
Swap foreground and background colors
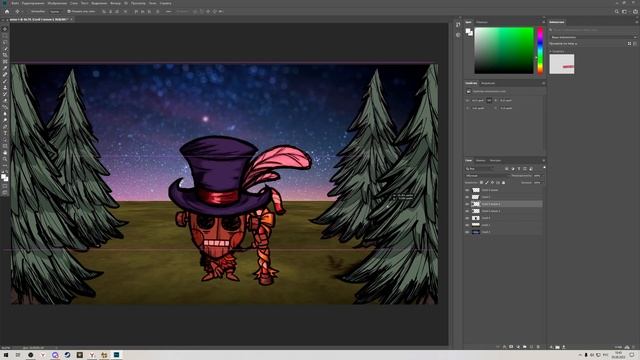point(7,173)
